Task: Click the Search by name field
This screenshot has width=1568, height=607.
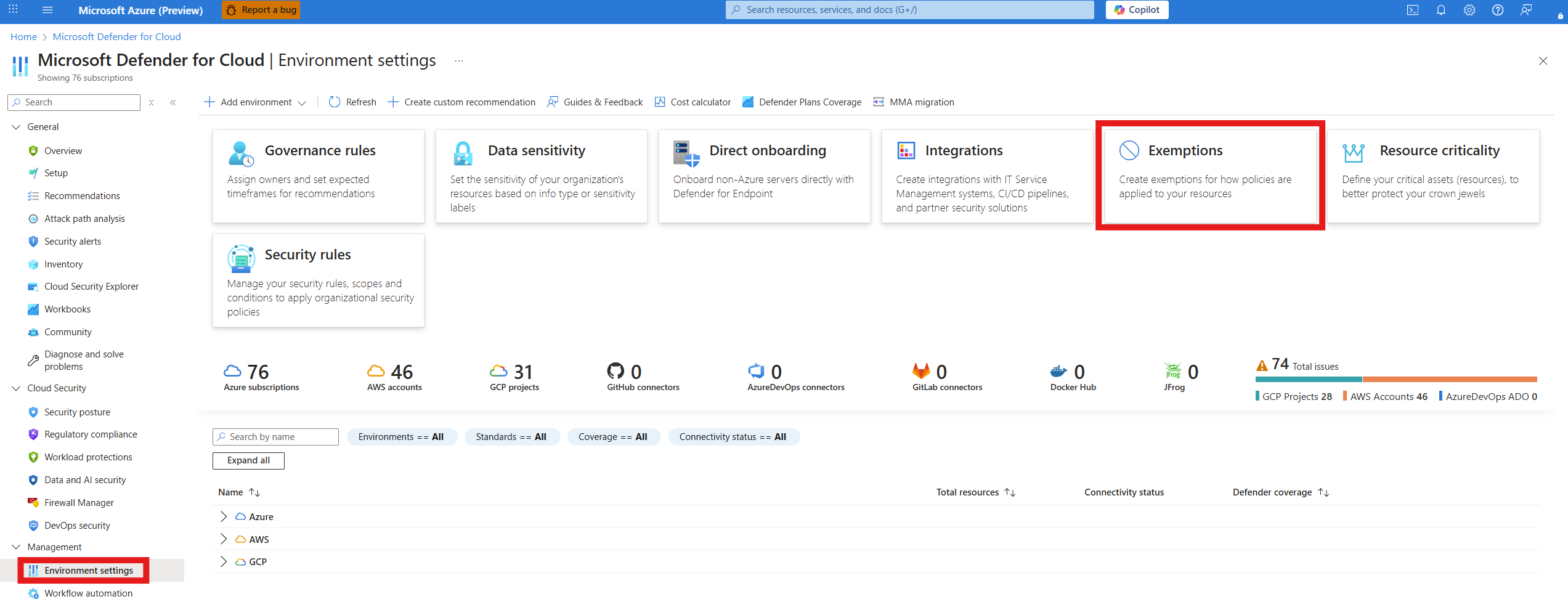Action: tap(275, 437)
